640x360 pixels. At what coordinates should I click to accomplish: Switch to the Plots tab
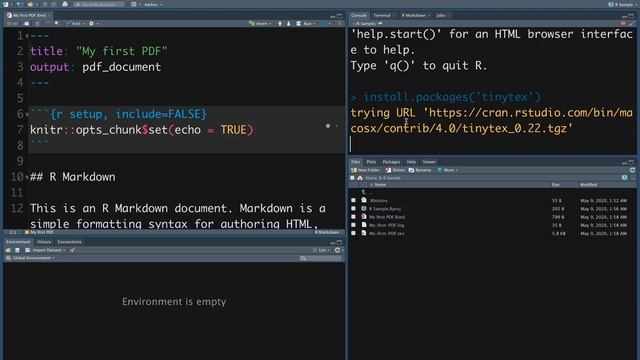pyautogui.click(x=371, y=162)
